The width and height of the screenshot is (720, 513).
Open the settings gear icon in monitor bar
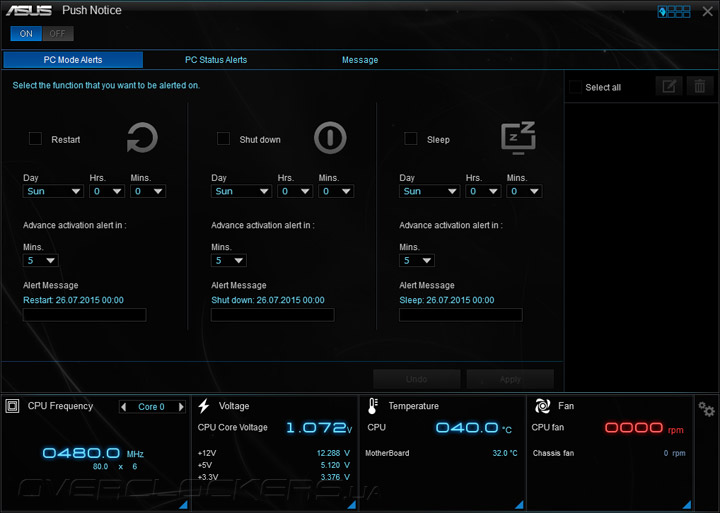(x=706, y=409)
